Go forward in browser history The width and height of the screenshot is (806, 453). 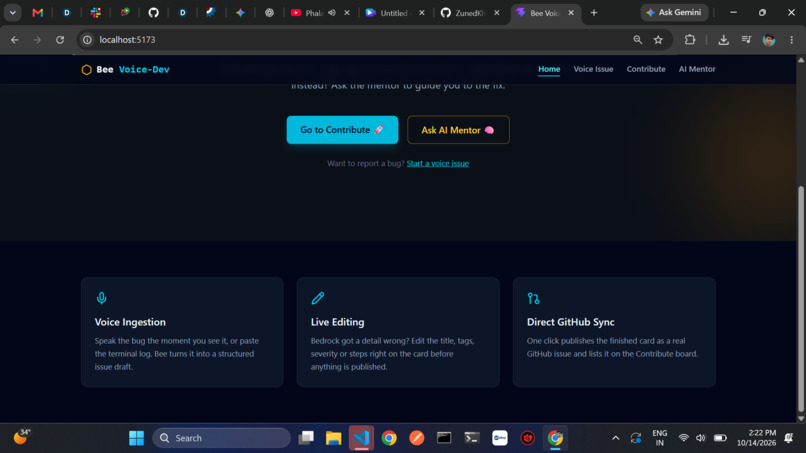click(37, 40)
